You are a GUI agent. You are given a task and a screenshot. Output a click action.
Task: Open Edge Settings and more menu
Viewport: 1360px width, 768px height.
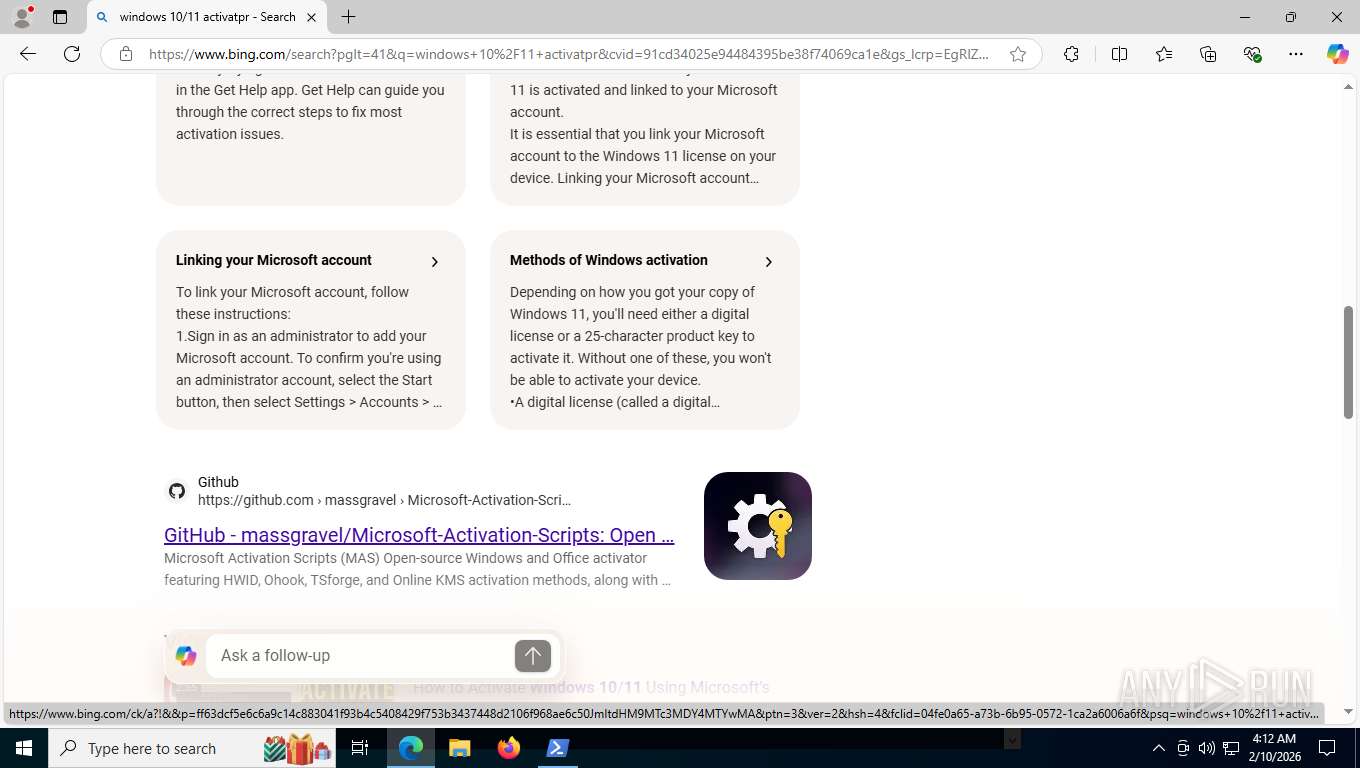click(x=1296, y=54)
